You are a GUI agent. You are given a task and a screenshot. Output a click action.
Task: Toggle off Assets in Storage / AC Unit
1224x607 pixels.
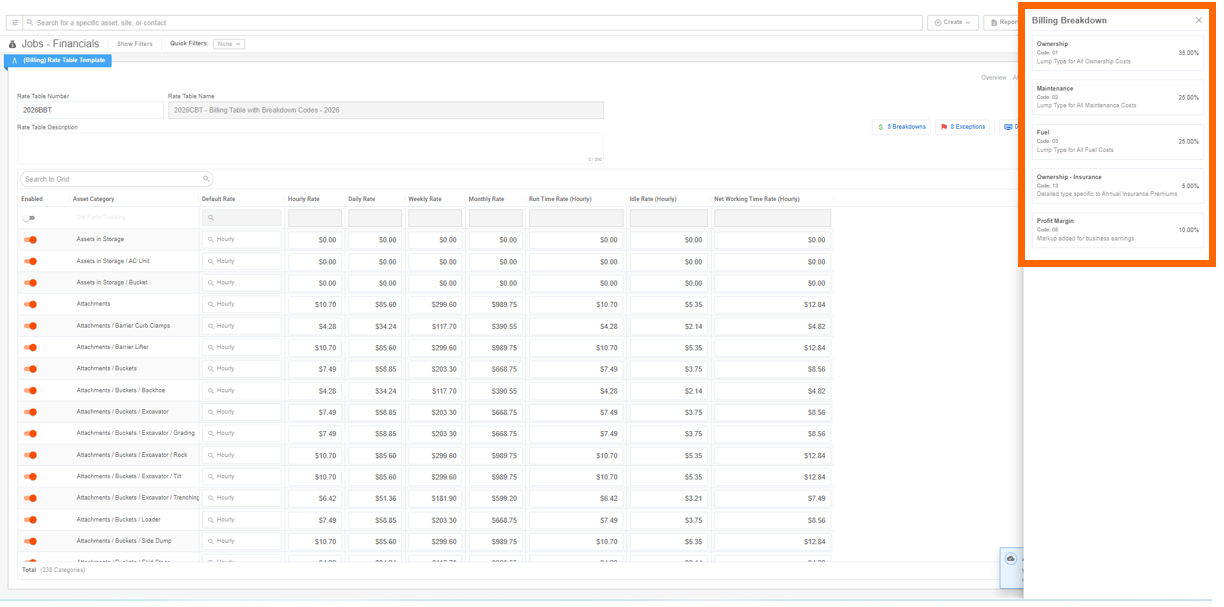point(30,261)
